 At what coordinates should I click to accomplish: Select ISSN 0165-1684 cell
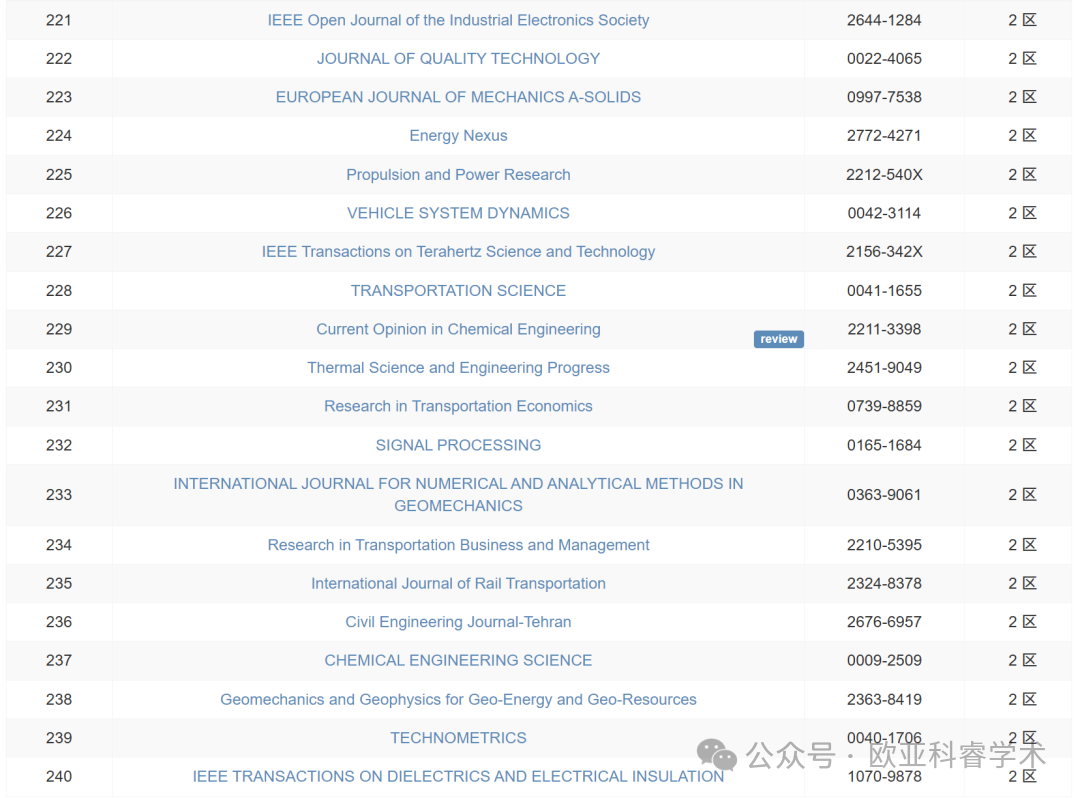tap(884, 445)
